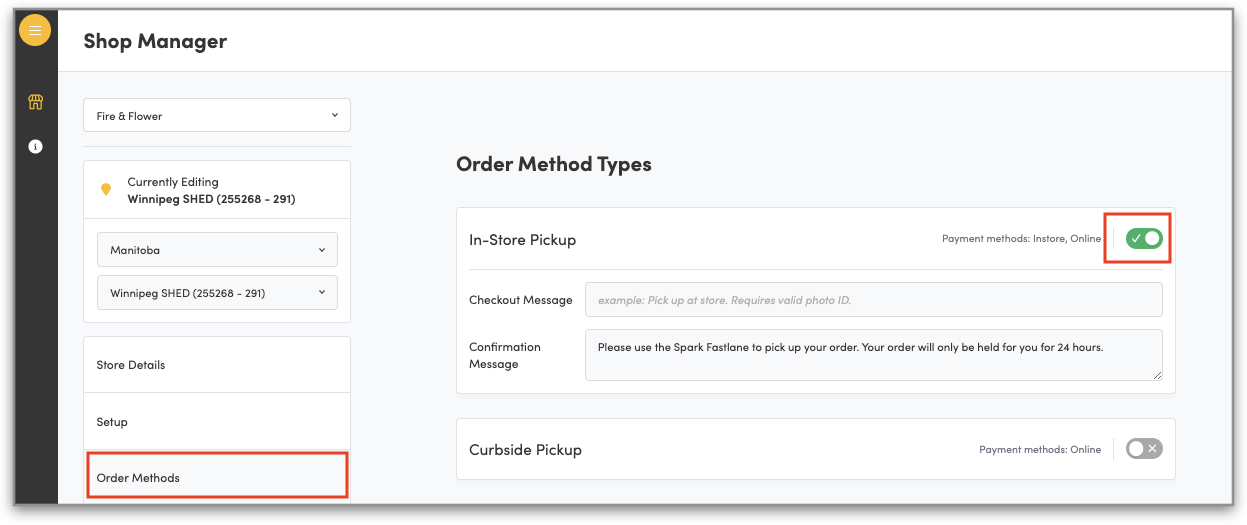Expand the Manitoba province dropdown
This screenshot has width=1247, height=525.
(217, 250)
